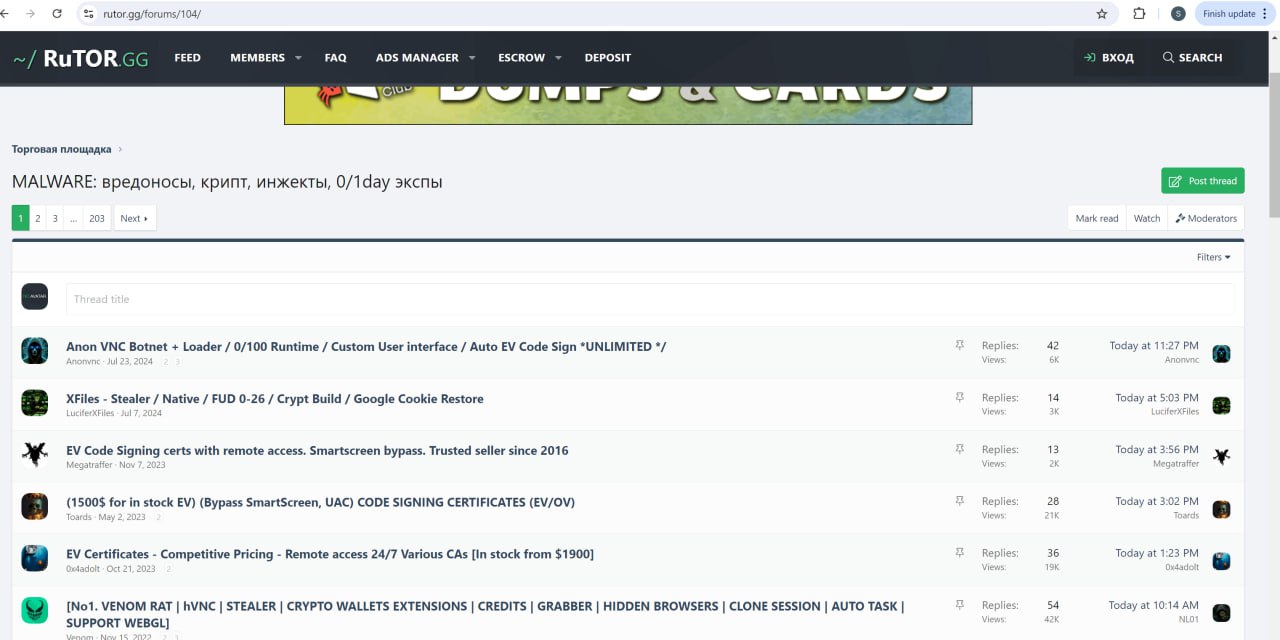Click the Торговая площадка breadcrumb
This screenshot has height=640, width=1280.
(62, 149)
